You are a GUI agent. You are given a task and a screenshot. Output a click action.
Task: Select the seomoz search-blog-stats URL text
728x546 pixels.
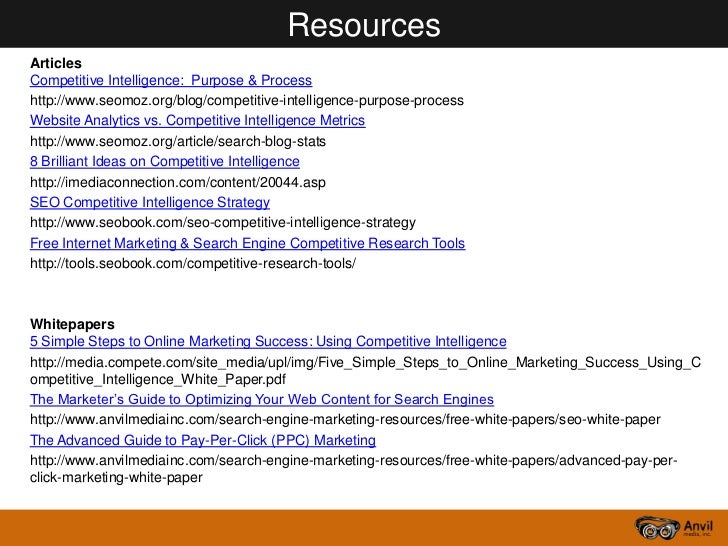[x=178, y=141]
